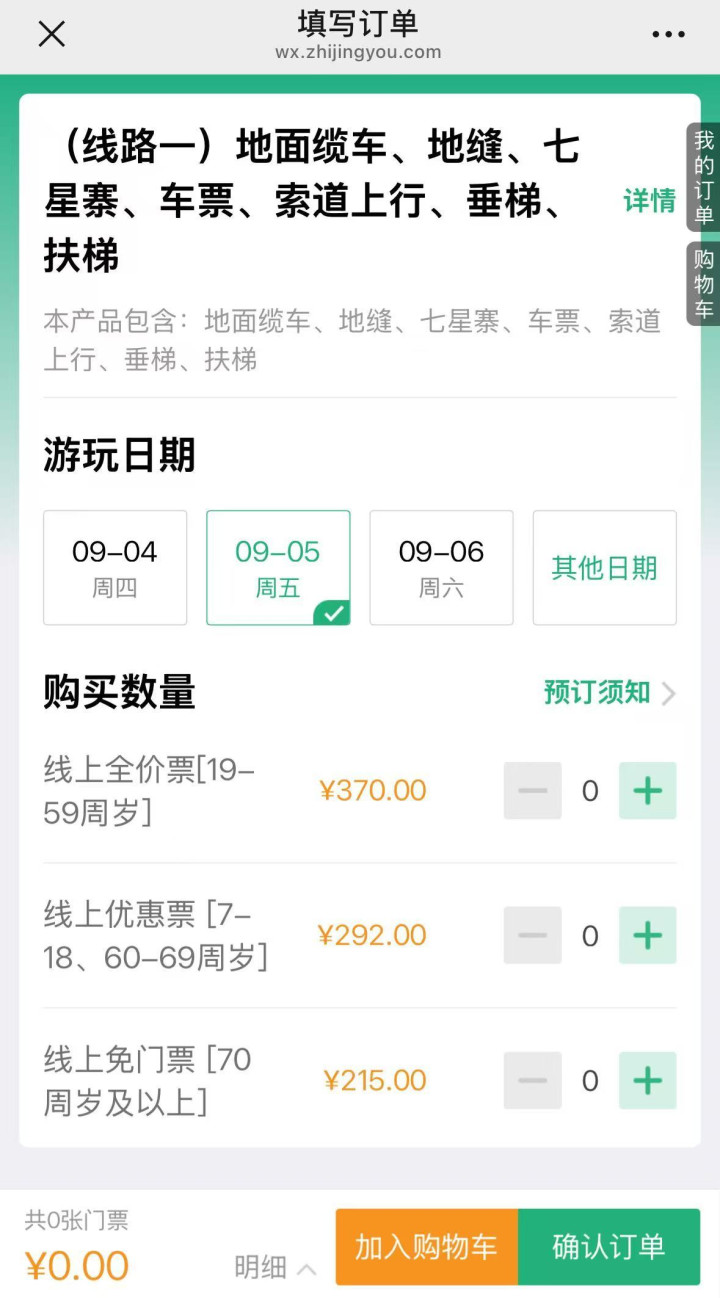Open the 购物车 side tab
The image size is (720, 1298).
(704, 284)
